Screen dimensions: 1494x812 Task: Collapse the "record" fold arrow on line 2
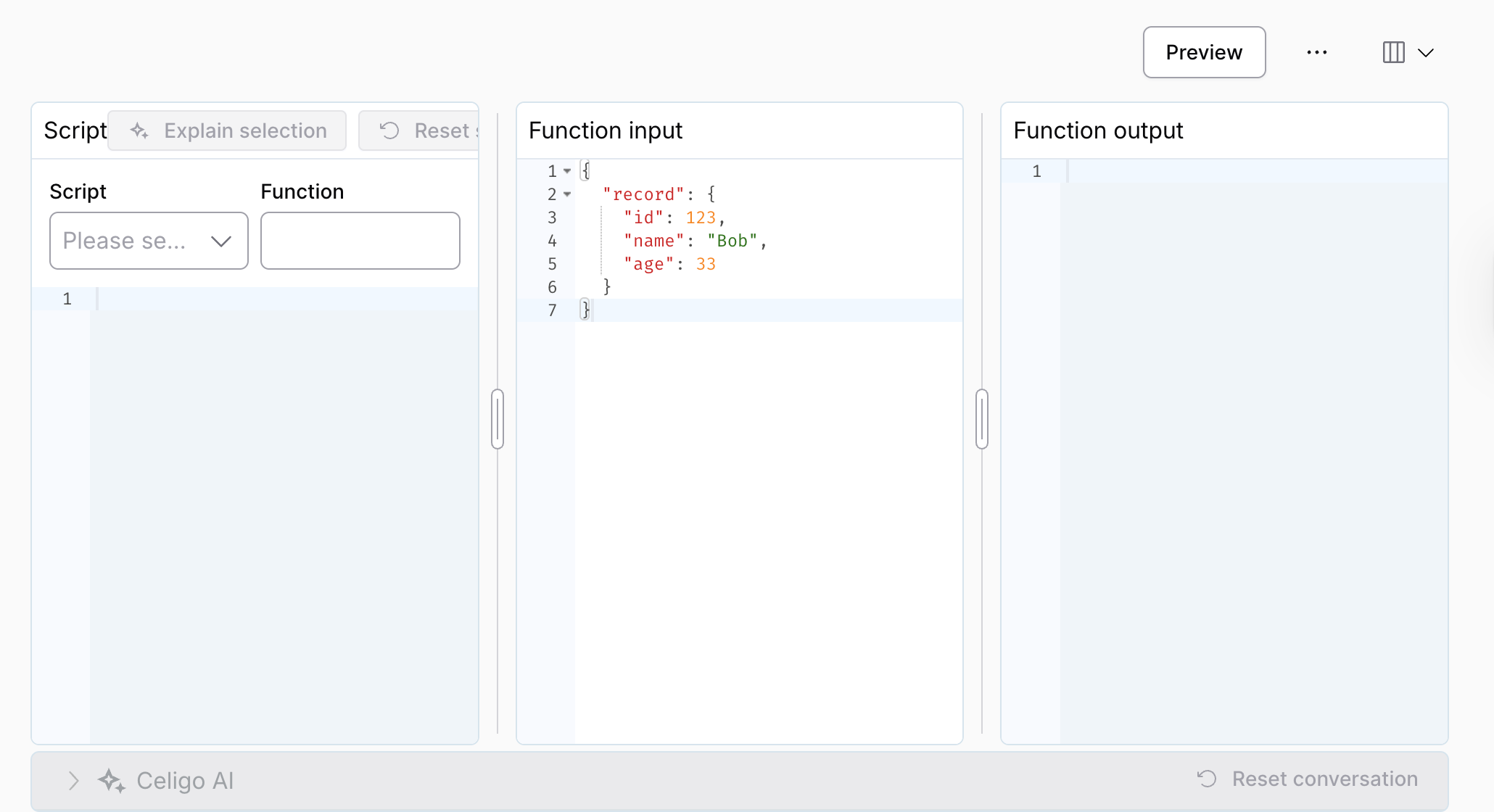(x=567, y=194)
